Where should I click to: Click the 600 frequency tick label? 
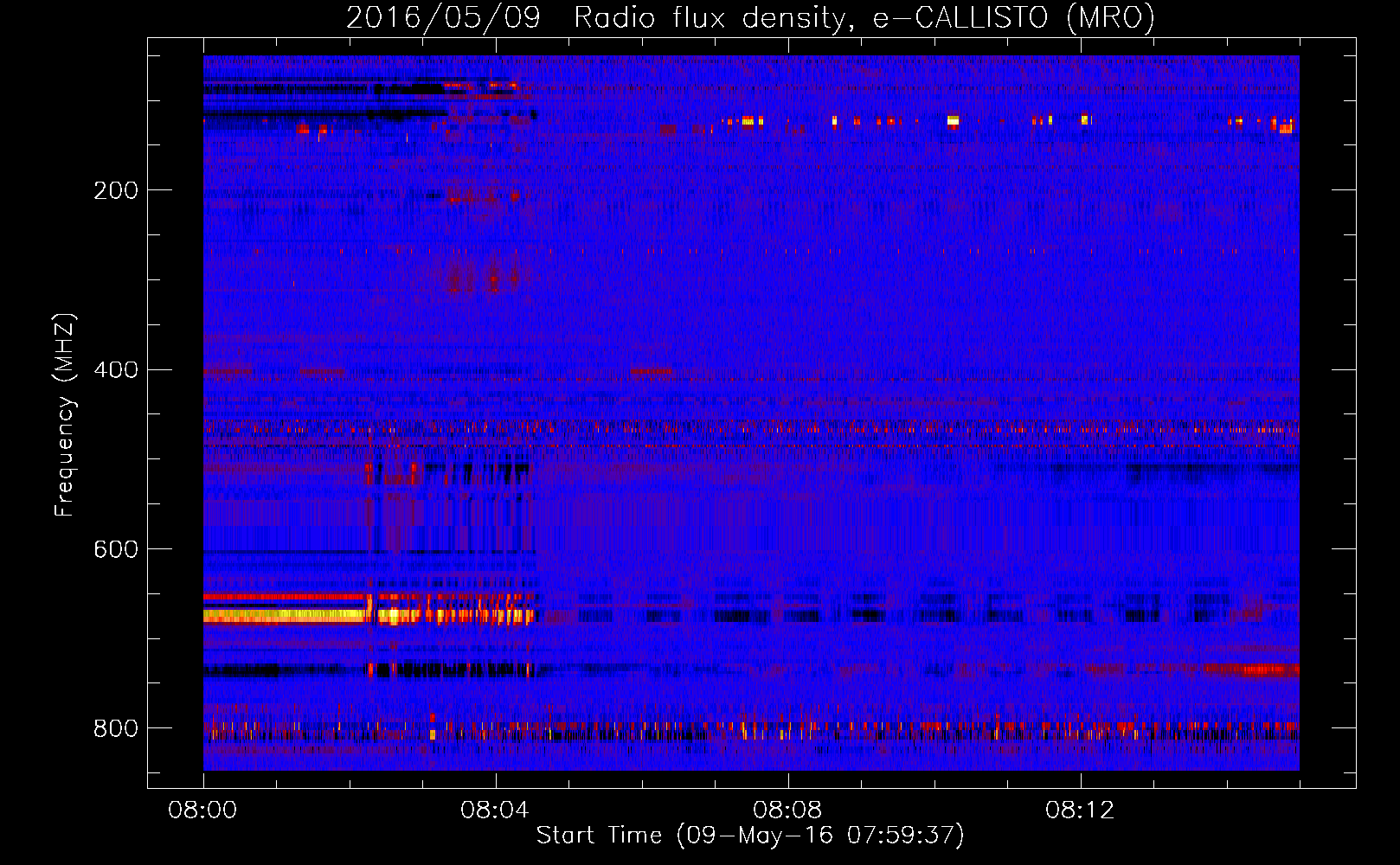click(116, 549)
